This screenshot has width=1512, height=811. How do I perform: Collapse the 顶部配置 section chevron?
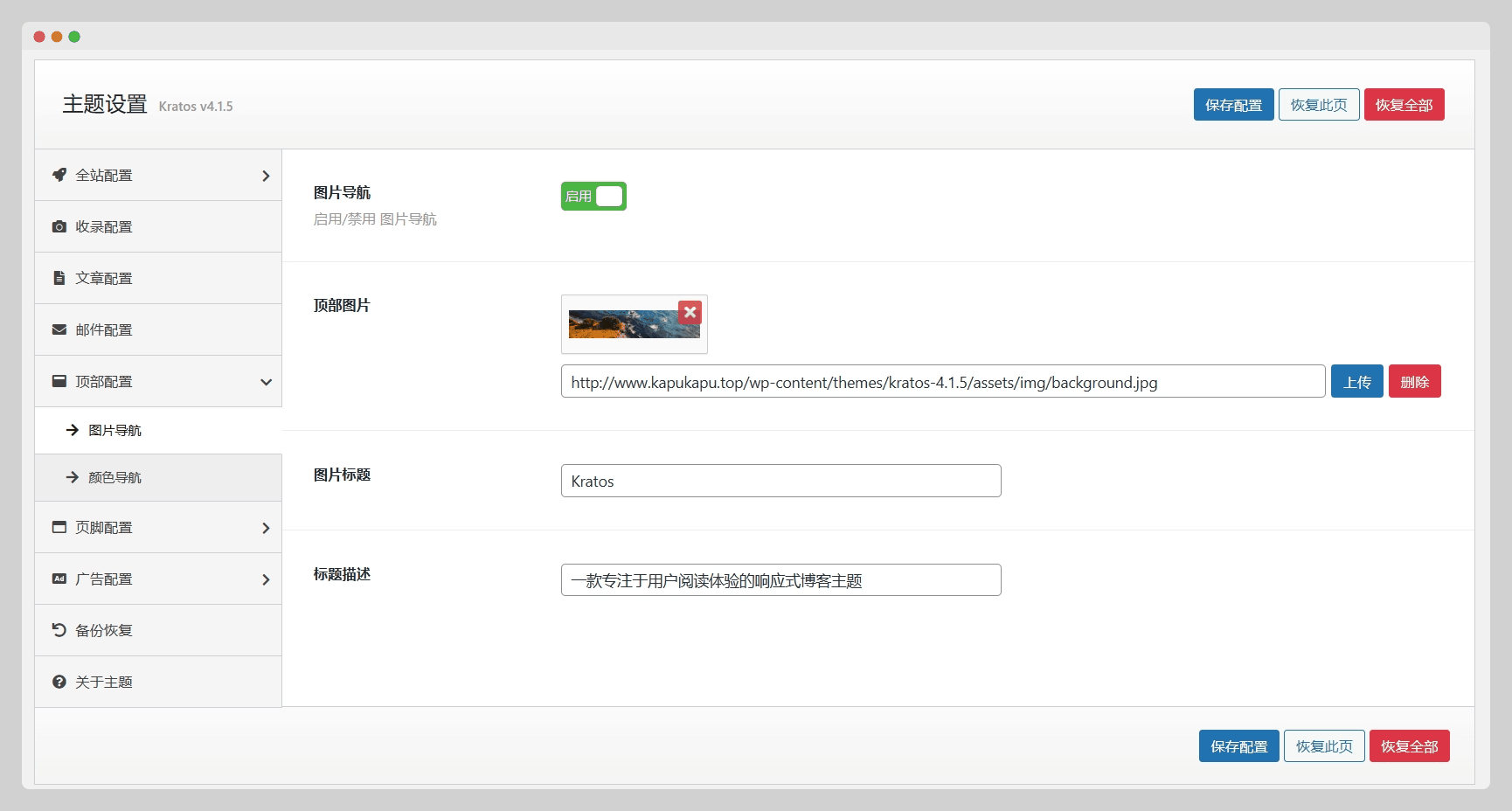point(266,382)
